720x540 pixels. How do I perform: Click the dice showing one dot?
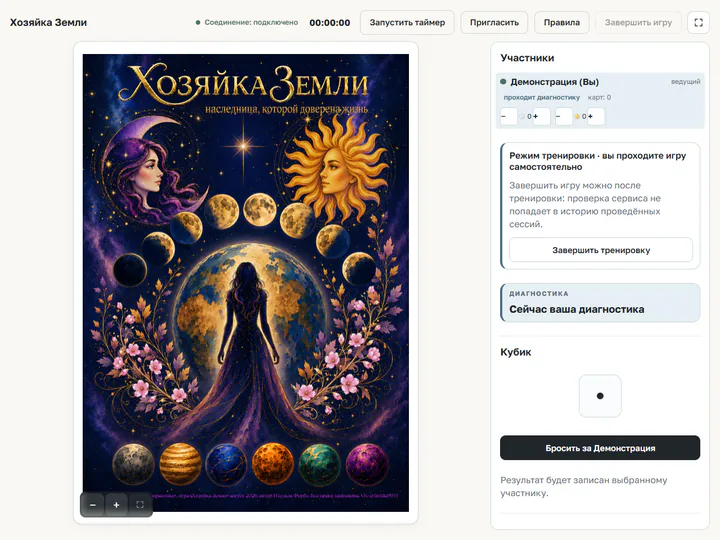600,396
